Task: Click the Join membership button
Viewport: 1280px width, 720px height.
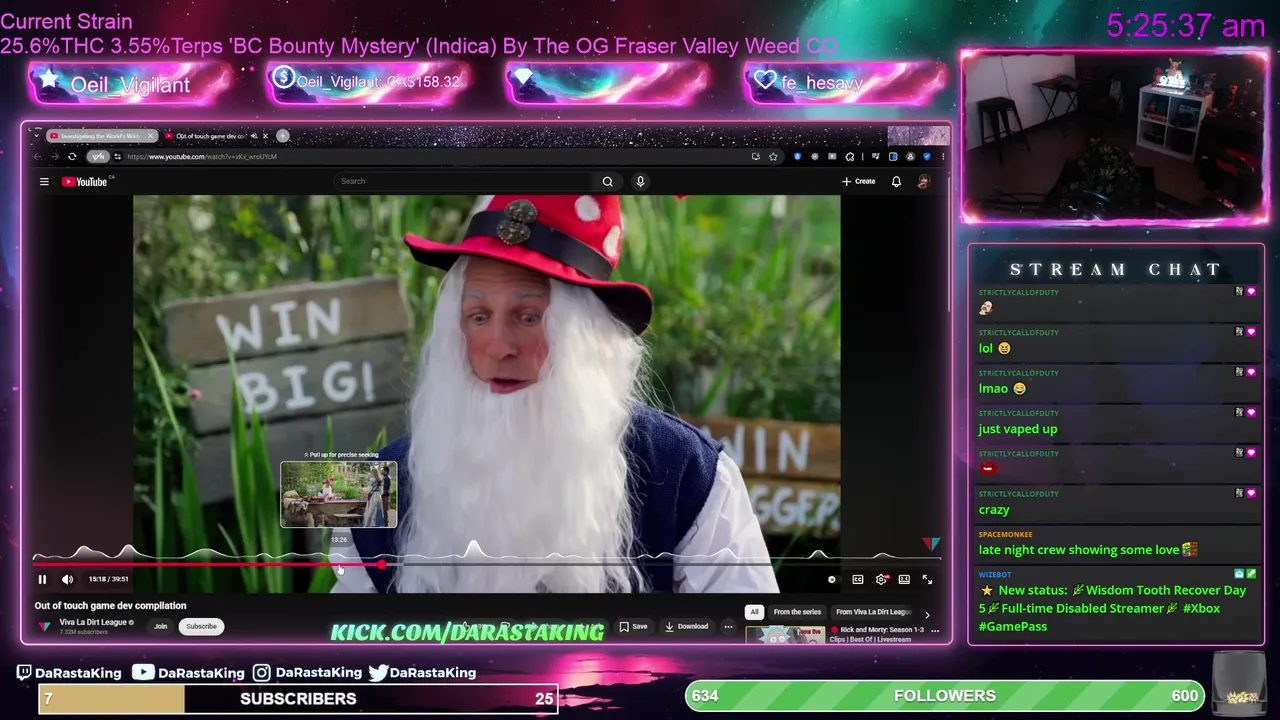Action: click(160, 626)
